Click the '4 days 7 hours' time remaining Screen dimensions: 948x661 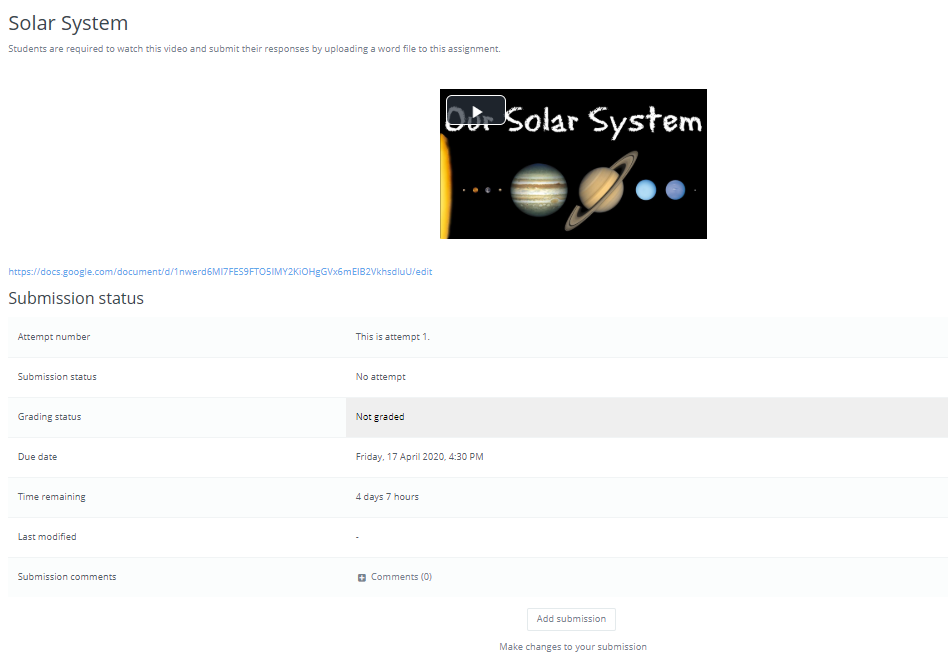(x=387, y=497)
